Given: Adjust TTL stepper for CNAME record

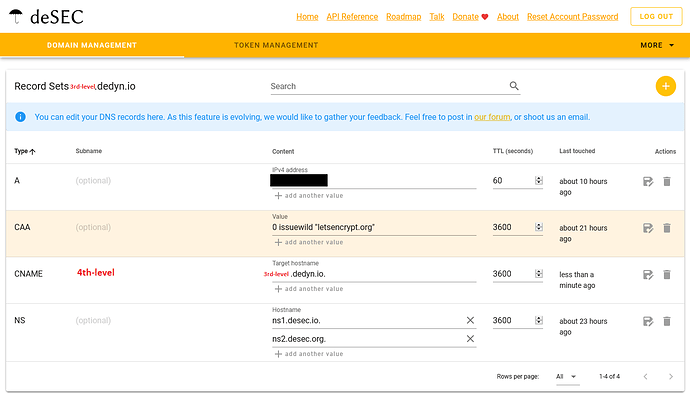Looking at the screenshot, I should [x=539, y=274].
